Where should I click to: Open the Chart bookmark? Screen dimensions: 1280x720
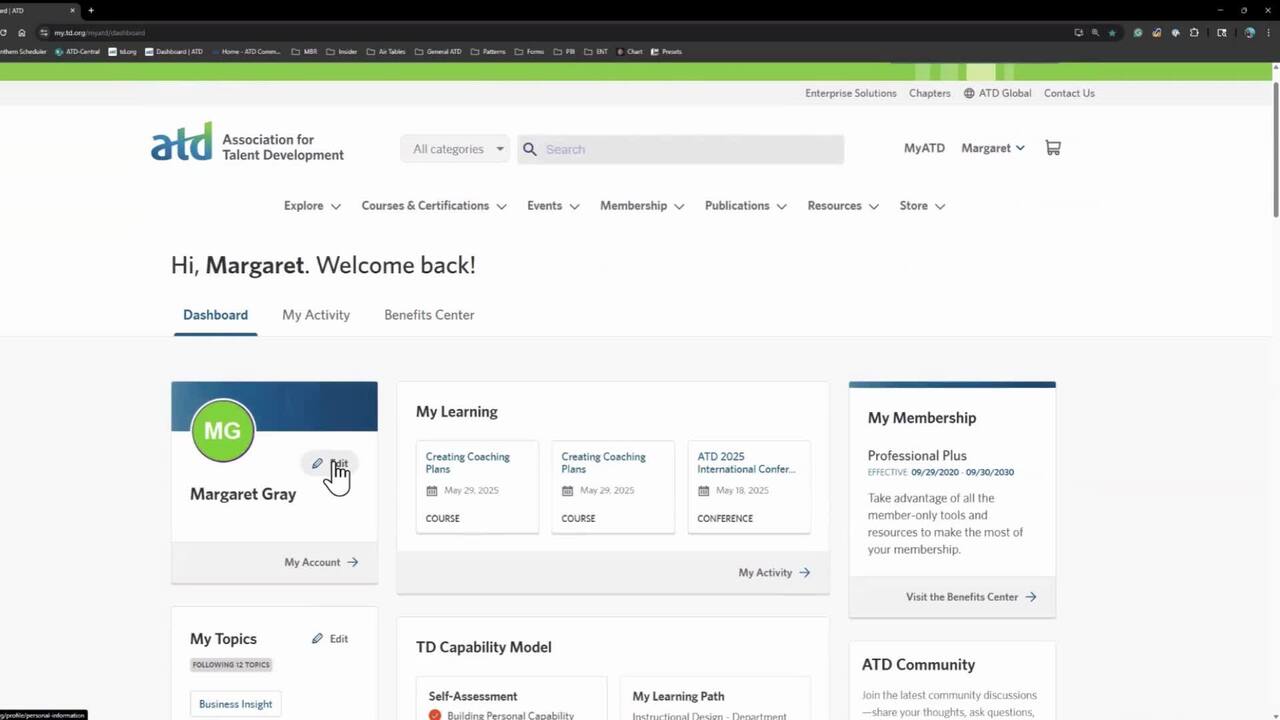[x=630, y=51]
